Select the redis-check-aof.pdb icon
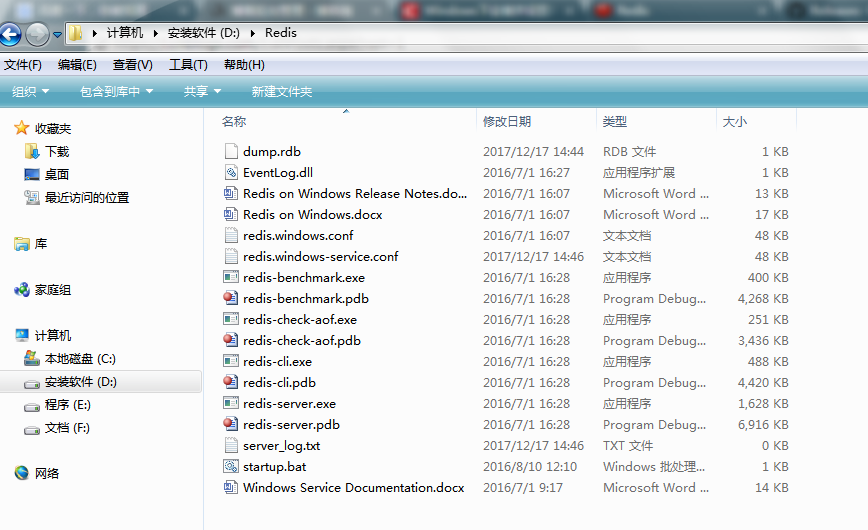The height and width of the screenshot is (530, 868). (231, 340)
